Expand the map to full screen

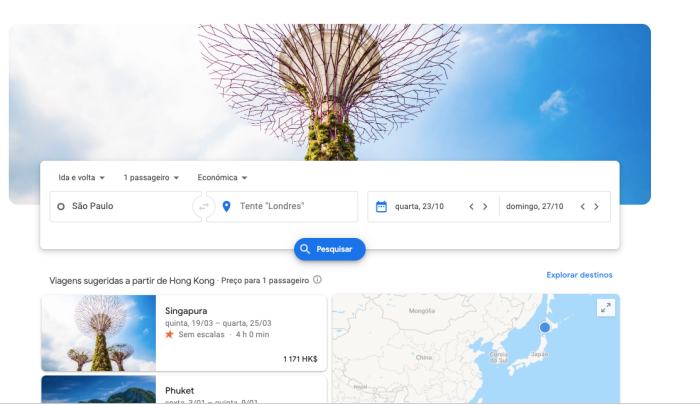[x=606, y=308]
